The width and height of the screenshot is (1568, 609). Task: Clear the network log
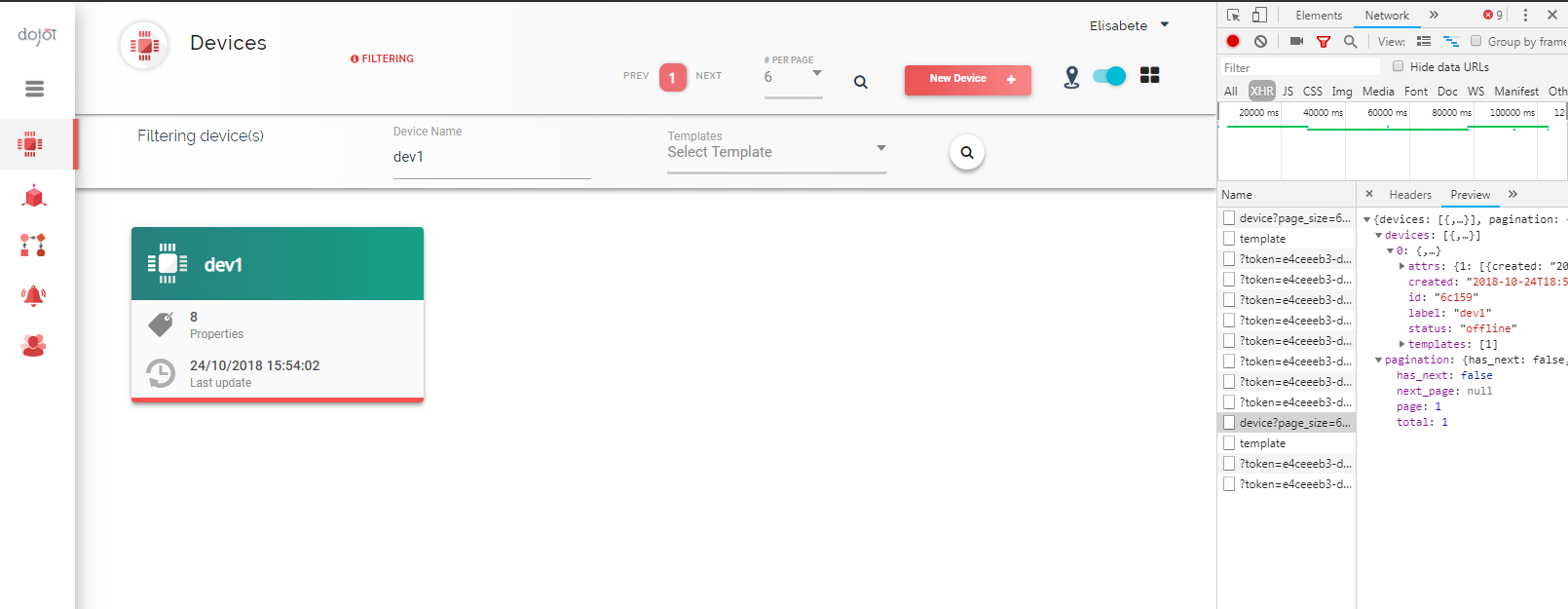(x=1260, y=41)
